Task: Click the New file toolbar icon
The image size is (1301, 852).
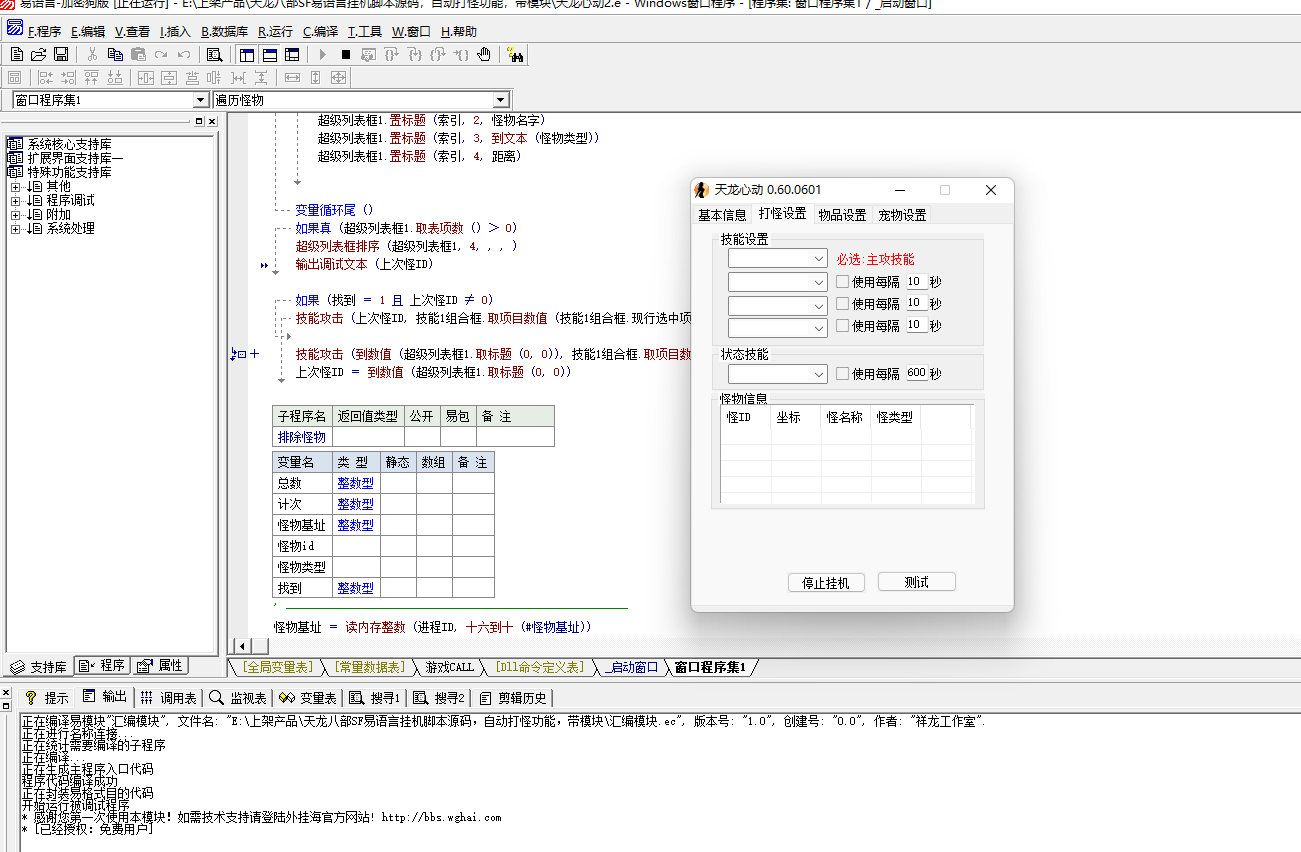Action: click(x=17, y=54)
